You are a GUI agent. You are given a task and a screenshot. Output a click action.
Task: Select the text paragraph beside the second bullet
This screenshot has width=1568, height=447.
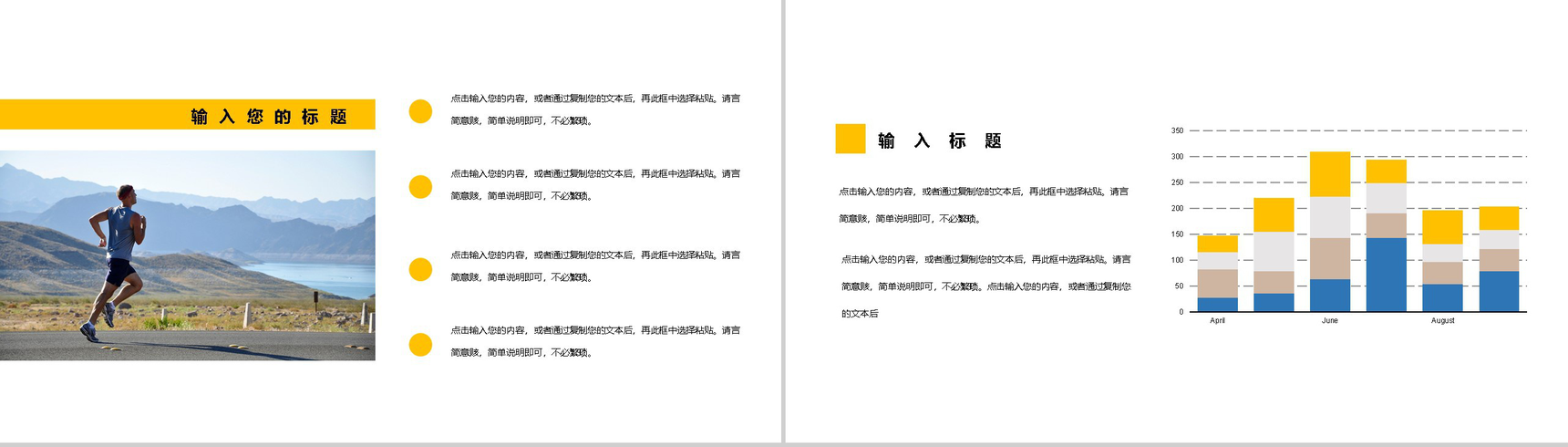tap(595, 184)
